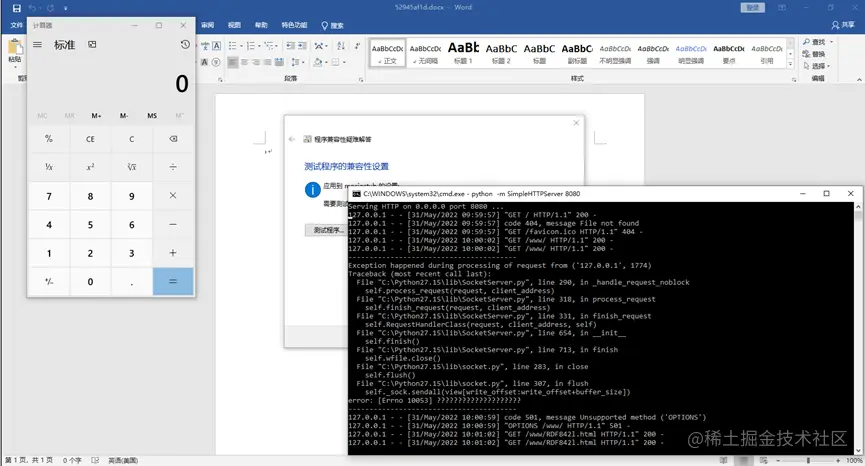Click the calculator reciprocal 1/x key

(49, 167)
